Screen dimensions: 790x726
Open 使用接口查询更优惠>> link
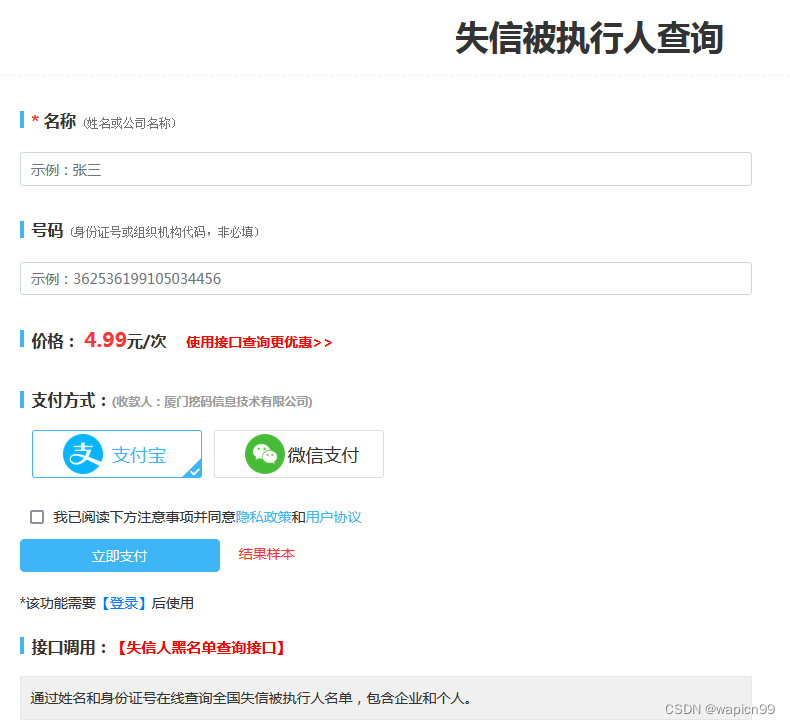[x=259, y=343]
